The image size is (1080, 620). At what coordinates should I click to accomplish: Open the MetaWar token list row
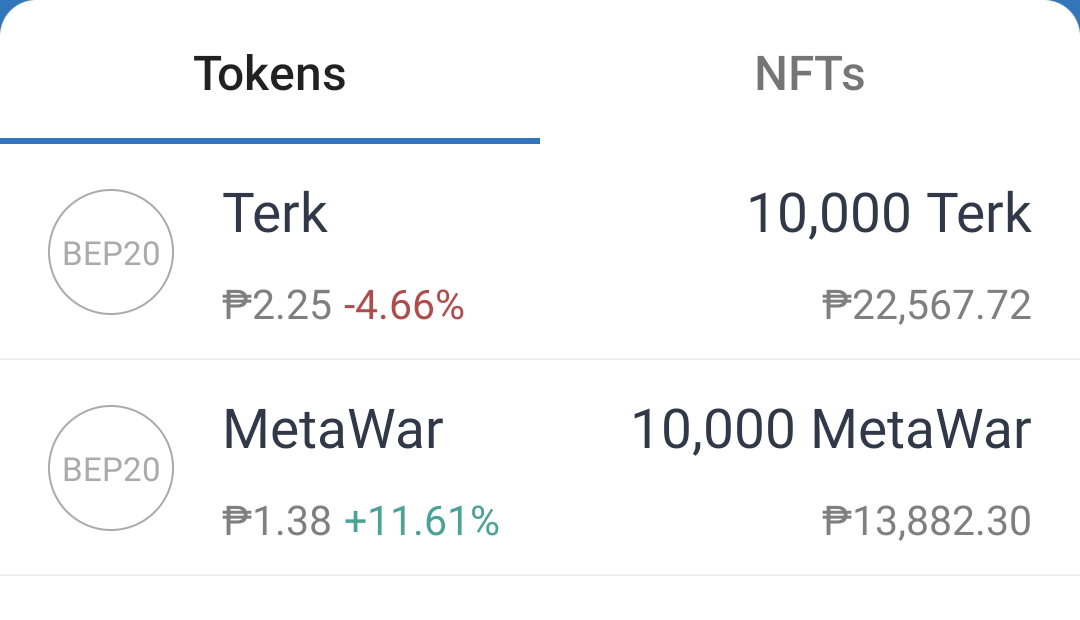[x=540, y=467]
